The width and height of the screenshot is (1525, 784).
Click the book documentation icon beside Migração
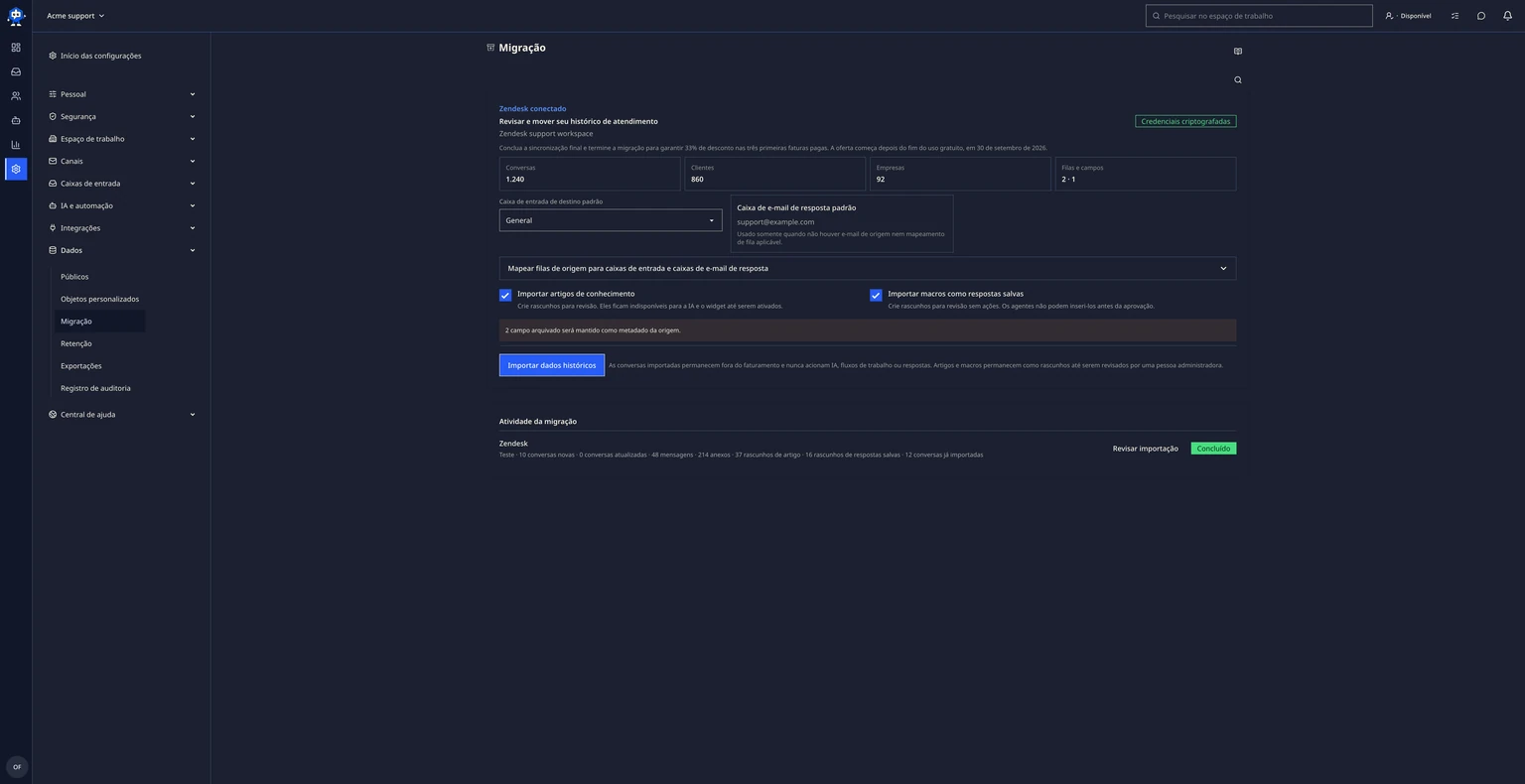[1237, 51]
